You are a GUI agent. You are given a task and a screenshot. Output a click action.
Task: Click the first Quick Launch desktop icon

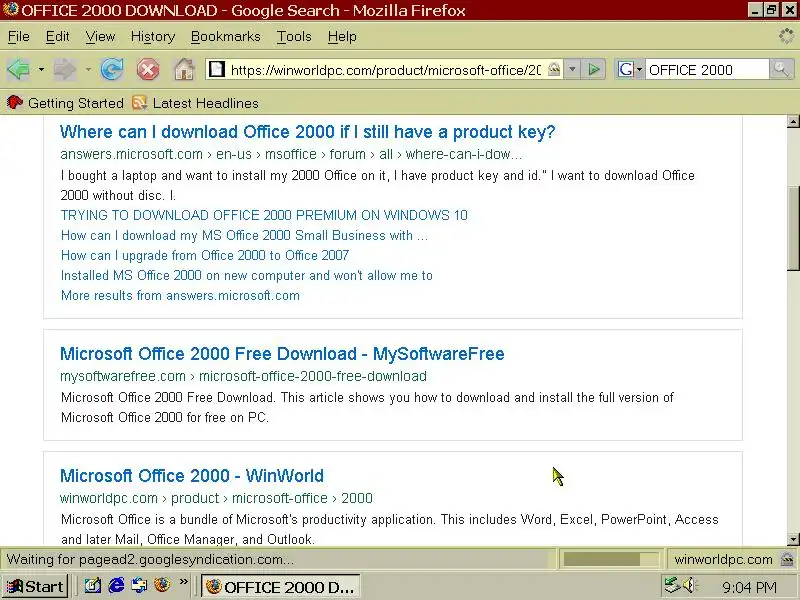(x=92, y=585)
